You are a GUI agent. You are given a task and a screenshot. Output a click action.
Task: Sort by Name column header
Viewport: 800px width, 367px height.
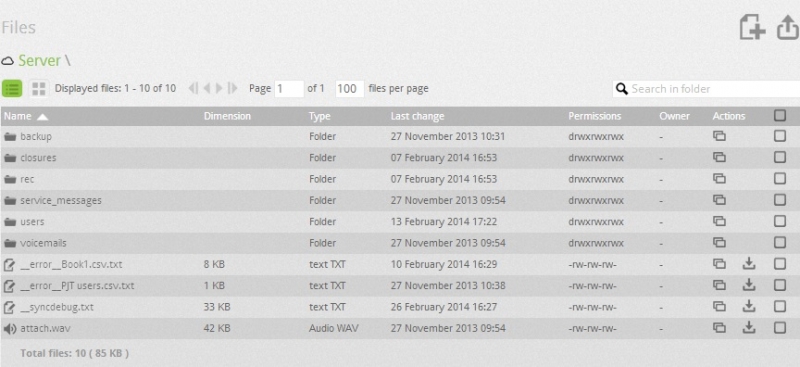tap(18, 116)
